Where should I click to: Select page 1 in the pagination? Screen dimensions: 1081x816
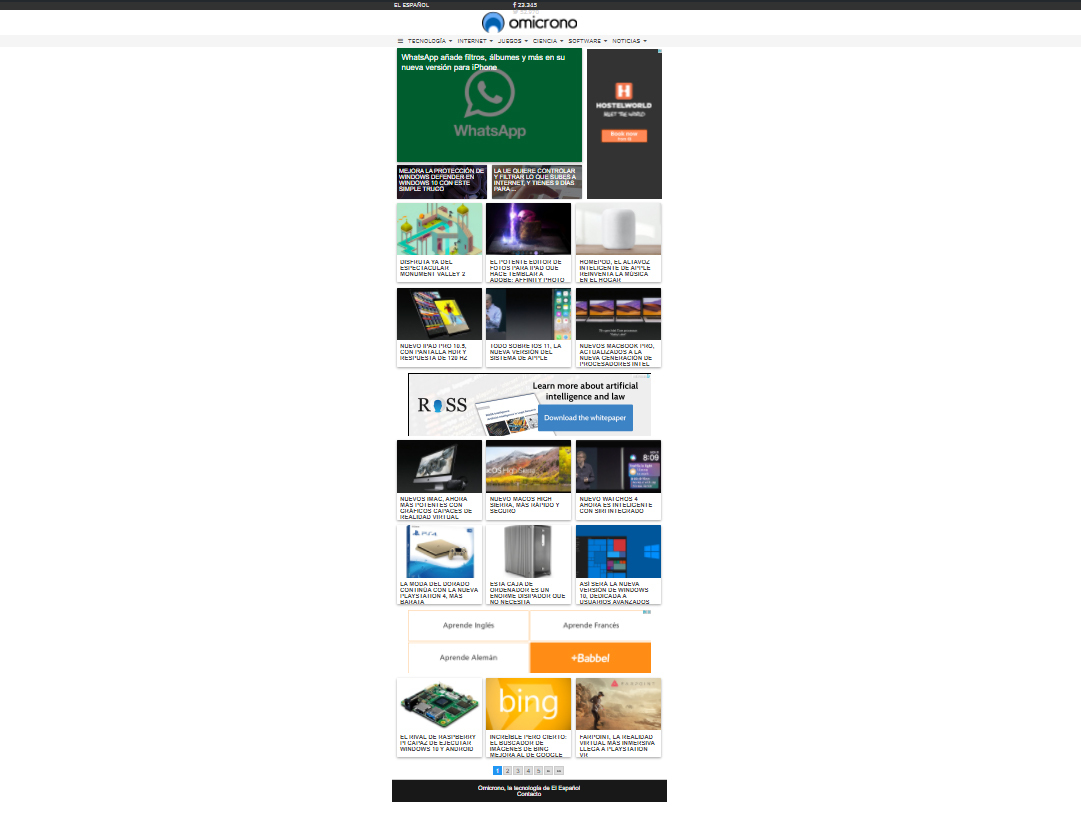tap(497, 771)
